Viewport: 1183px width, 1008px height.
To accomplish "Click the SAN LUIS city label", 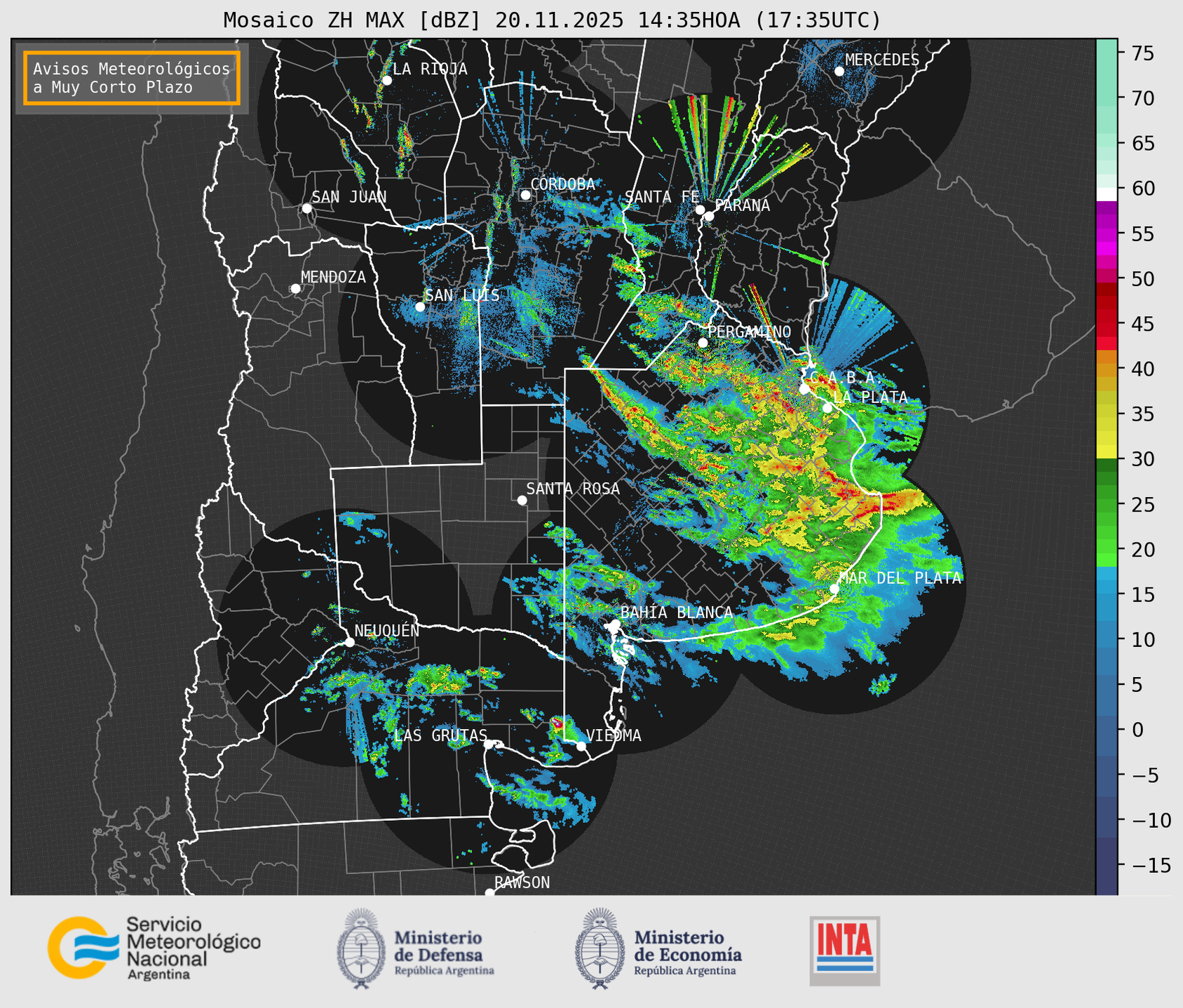I will 463,295.
